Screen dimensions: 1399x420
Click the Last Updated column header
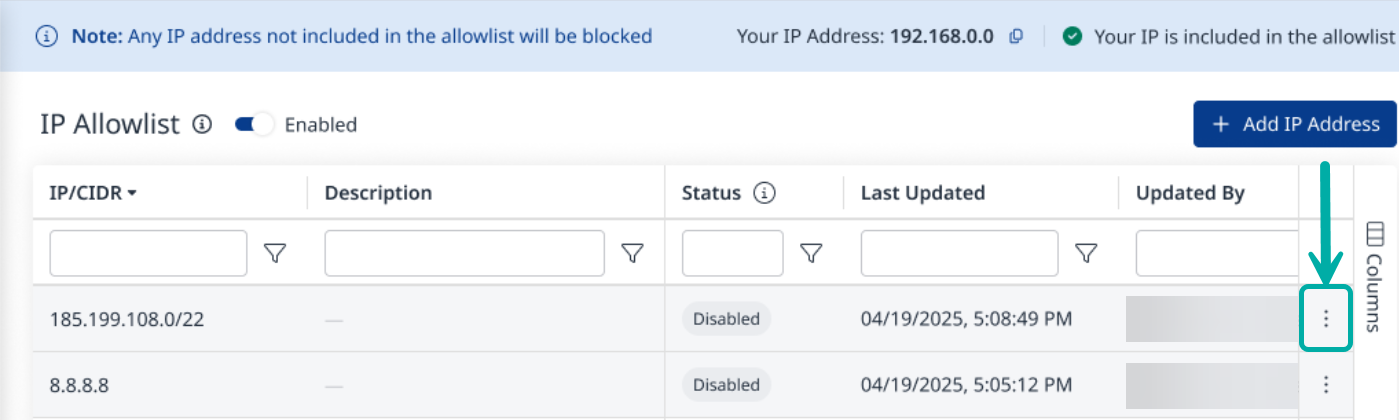(923, 193)
